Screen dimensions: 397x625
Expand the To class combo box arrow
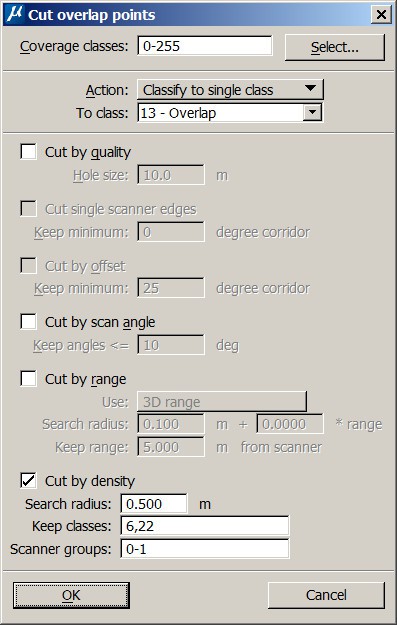[312, 113]
